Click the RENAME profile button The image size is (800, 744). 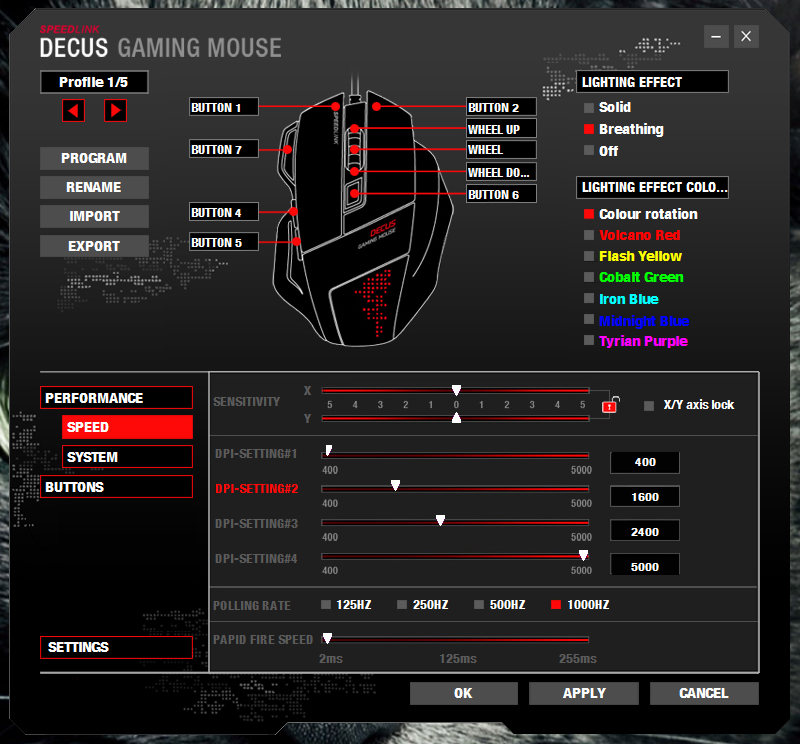tap(94, 187)
